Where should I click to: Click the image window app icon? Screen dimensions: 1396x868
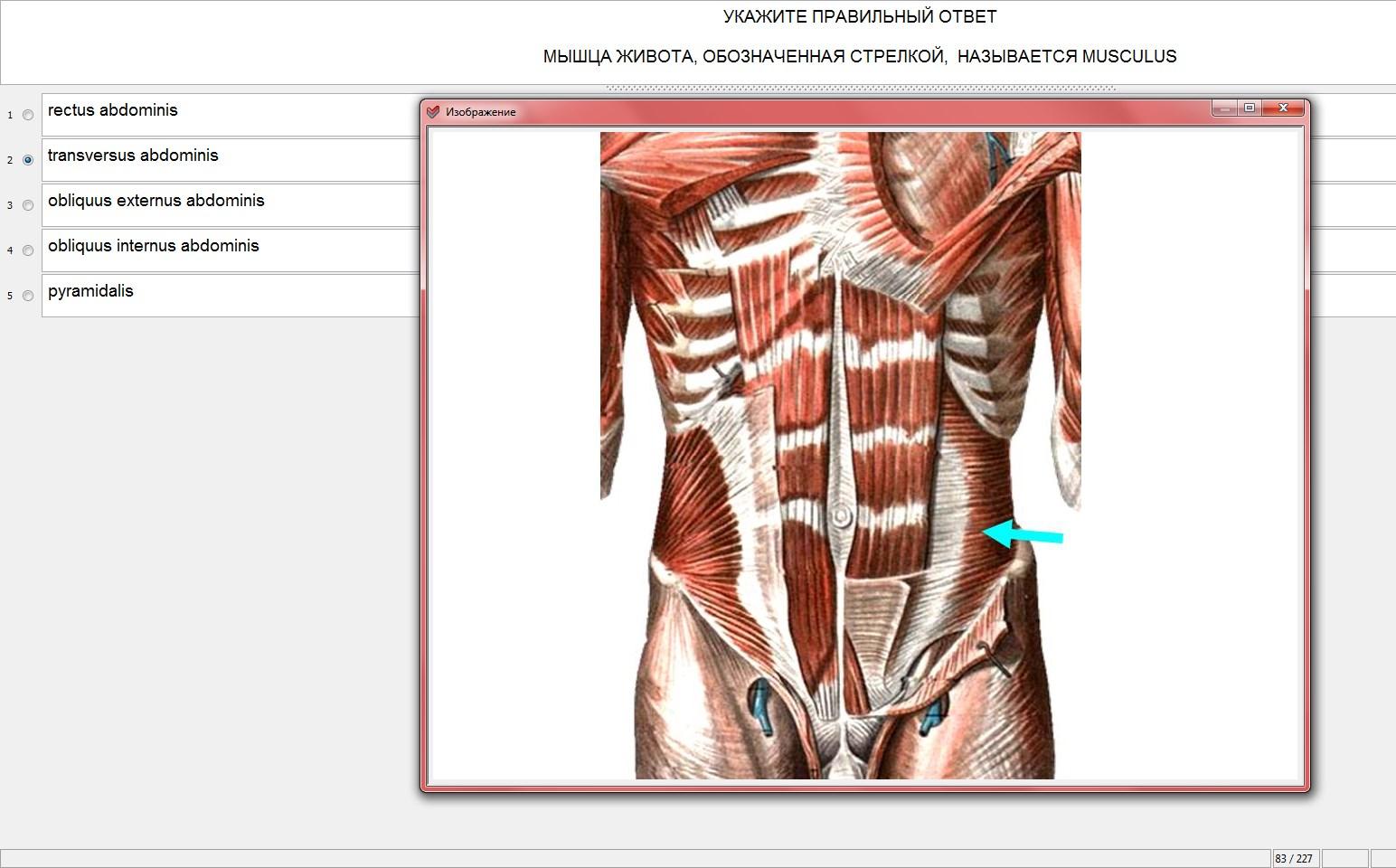point(433,111)
